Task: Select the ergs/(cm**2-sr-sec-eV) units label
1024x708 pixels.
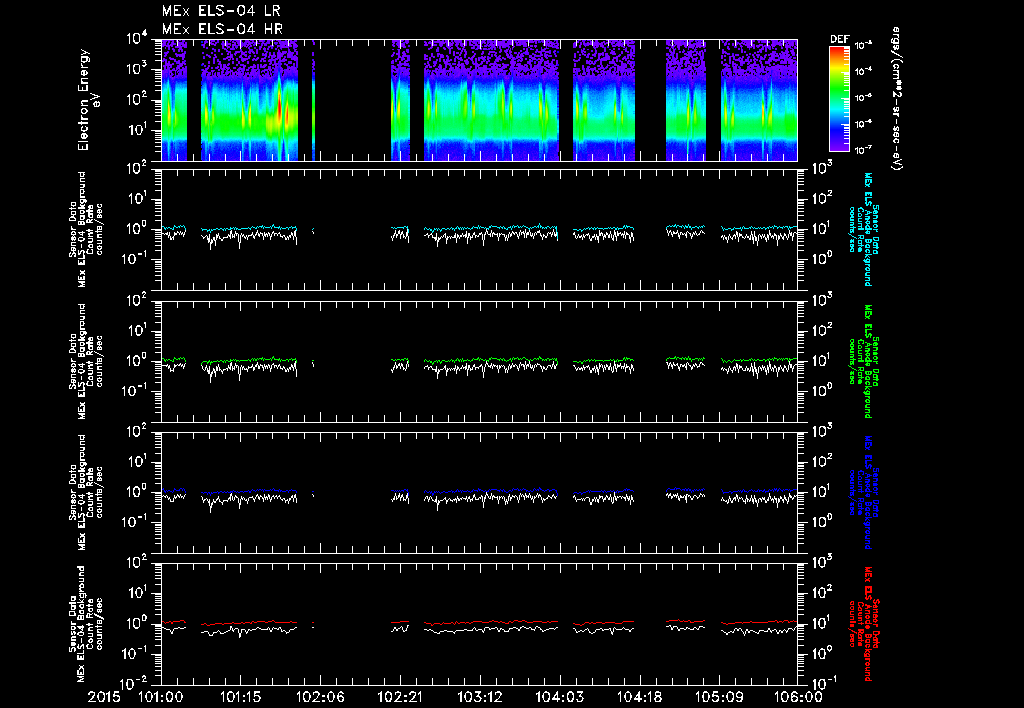Action: click(896, 99)
